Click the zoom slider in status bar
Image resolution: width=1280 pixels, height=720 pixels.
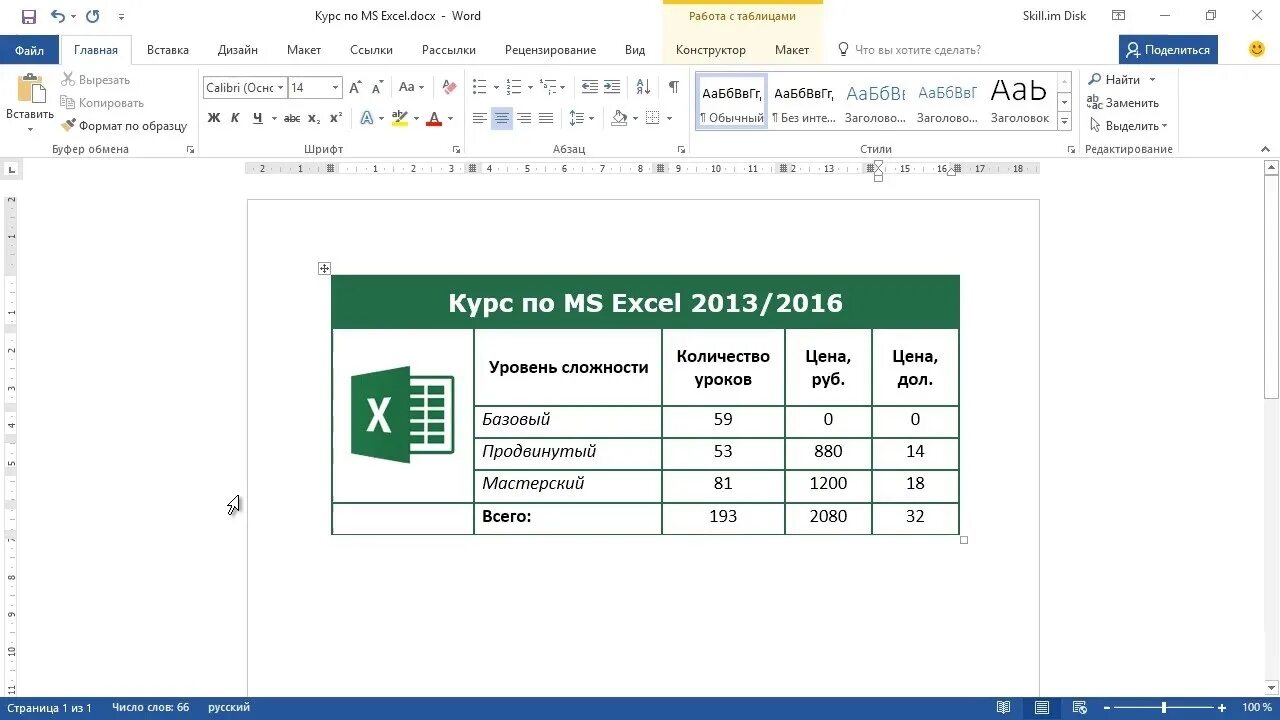point(1164,708)
